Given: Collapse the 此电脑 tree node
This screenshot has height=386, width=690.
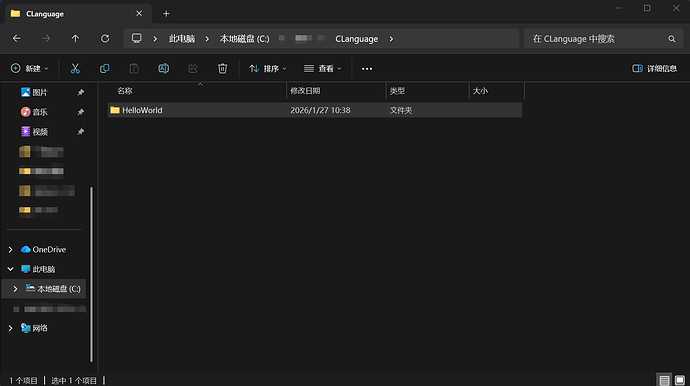Looking at the screenshot, I should [11, 269].
